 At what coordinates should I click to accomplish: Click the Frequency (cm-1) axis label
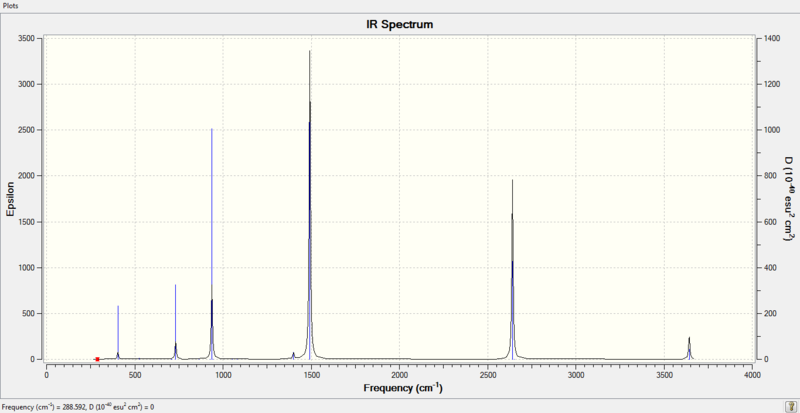403,388
